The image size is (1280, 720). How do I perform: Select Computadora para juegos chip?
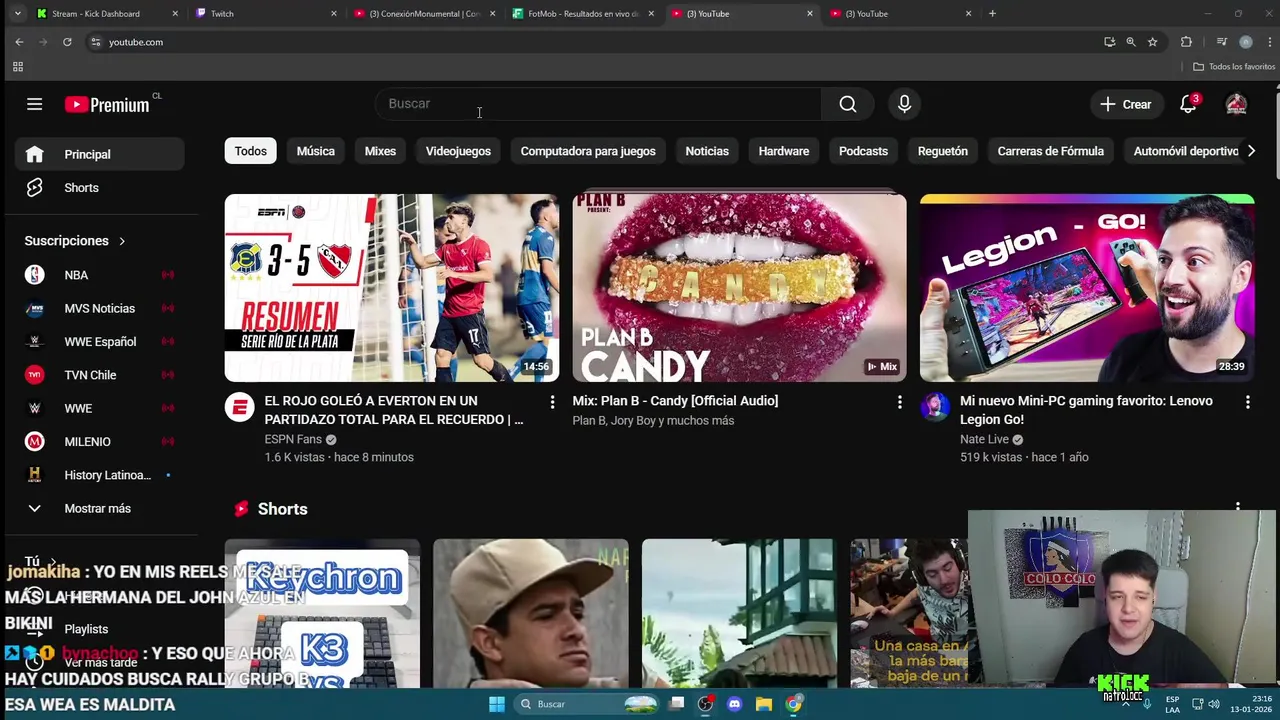588,151
